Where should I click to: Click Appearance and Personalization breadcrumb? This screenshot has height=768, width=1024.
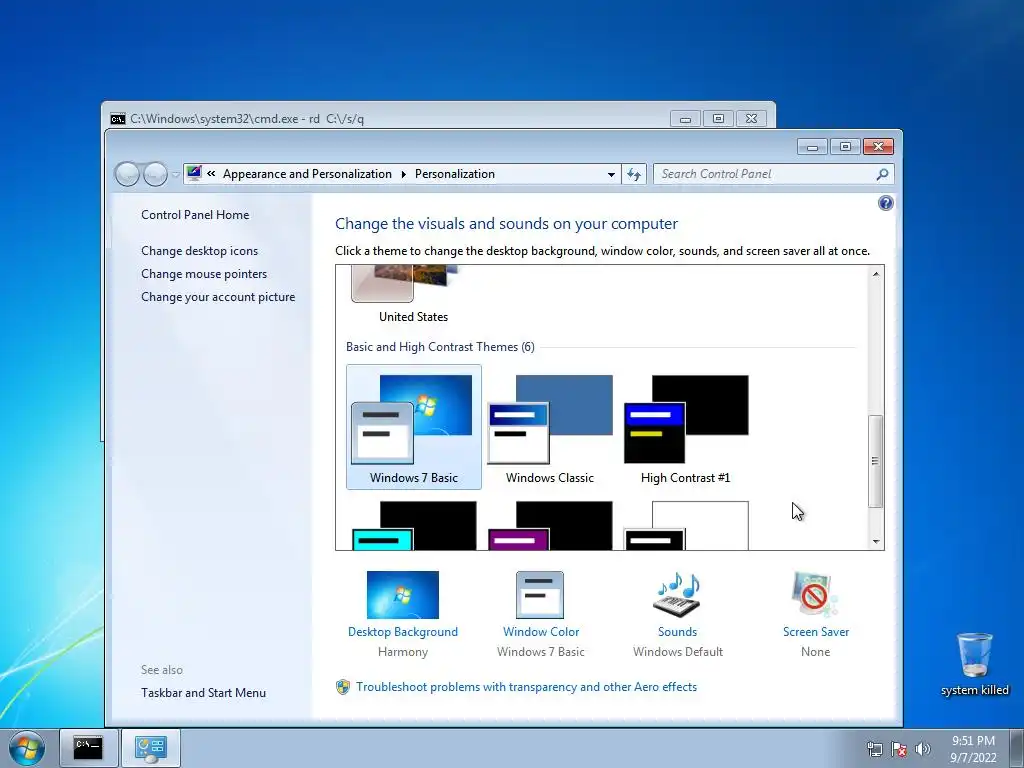click(x=307, y=174)
